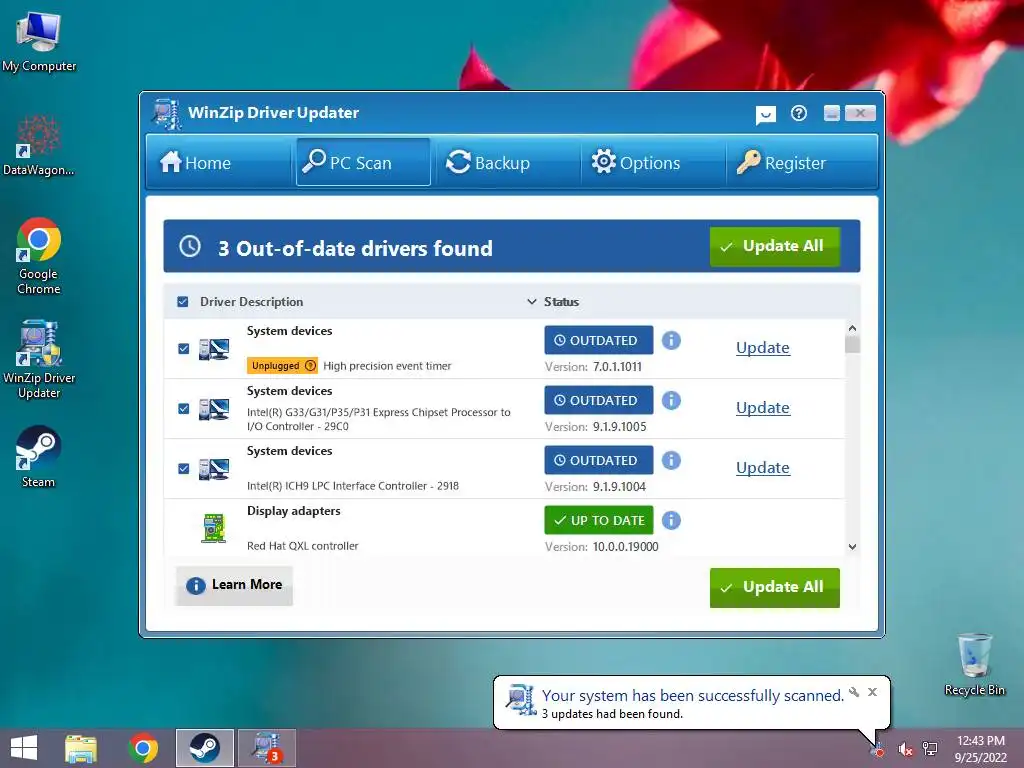
Task: Select the Google Chrome desktop shortcut
Action: coord(39,256)
